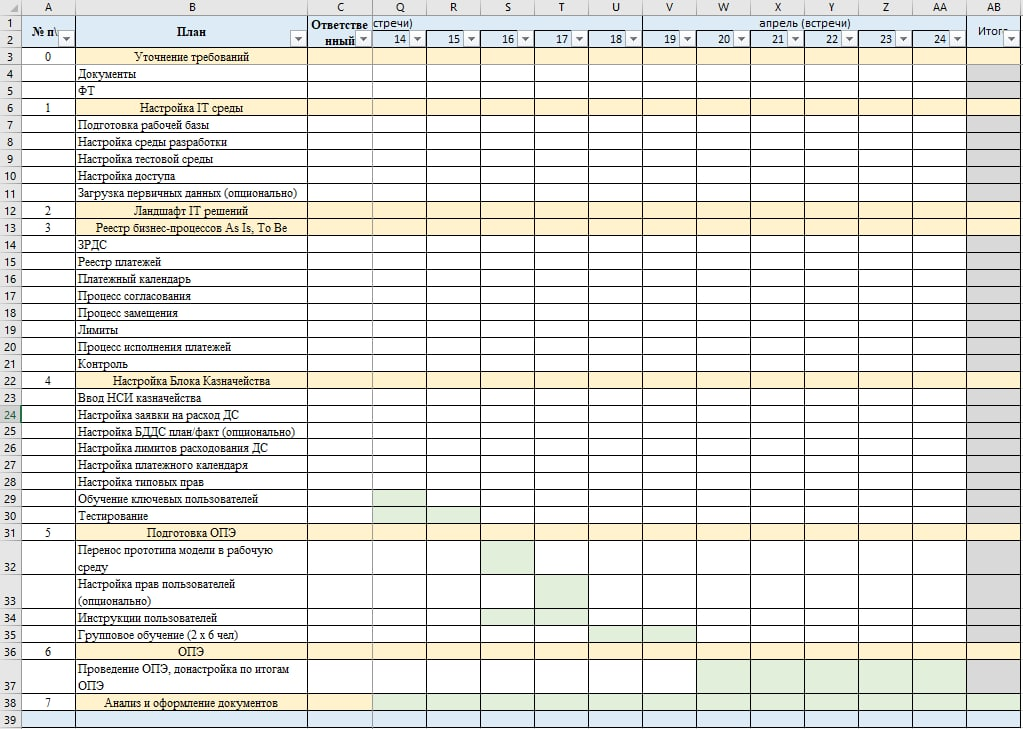The width and height of the screenshot is (1023, 729).
Task: Open filter arrow for day 14 column
Action: [x=418, y=39]
